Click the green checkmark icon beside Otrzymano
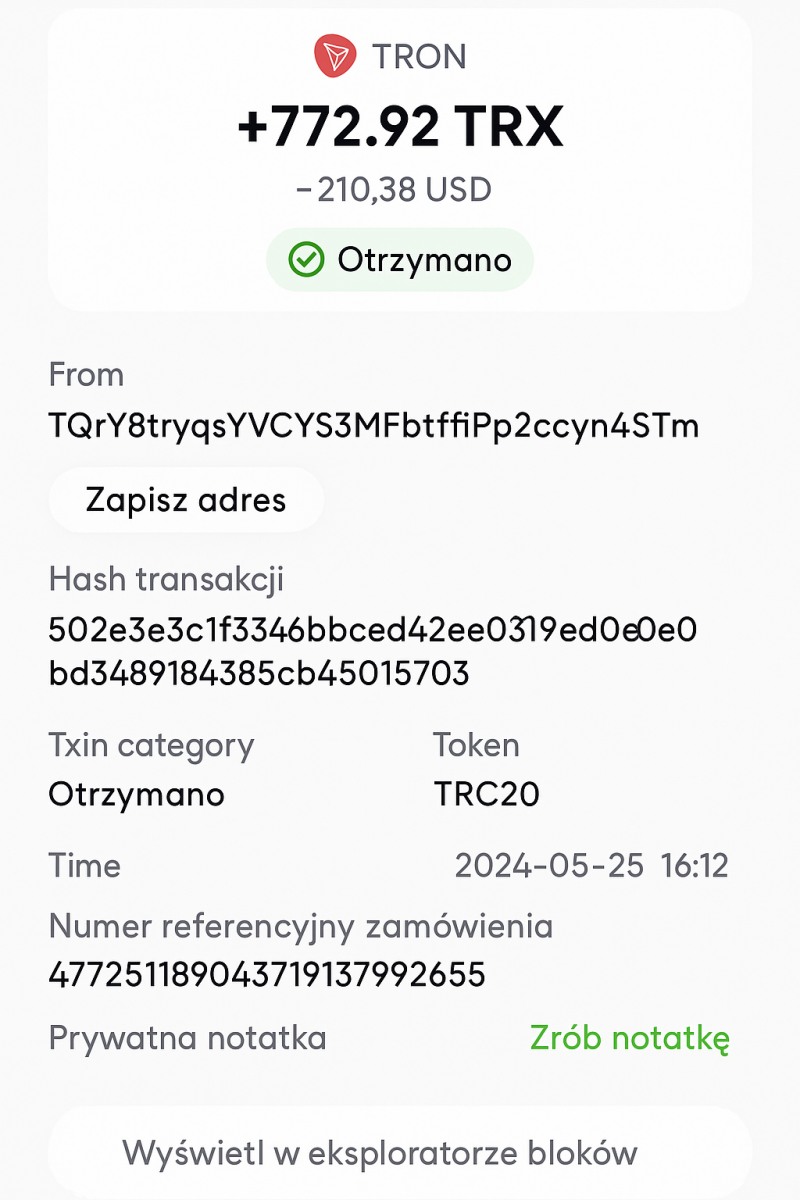The width and height of the screenshot is (800, 1200). tap(304, 260)
